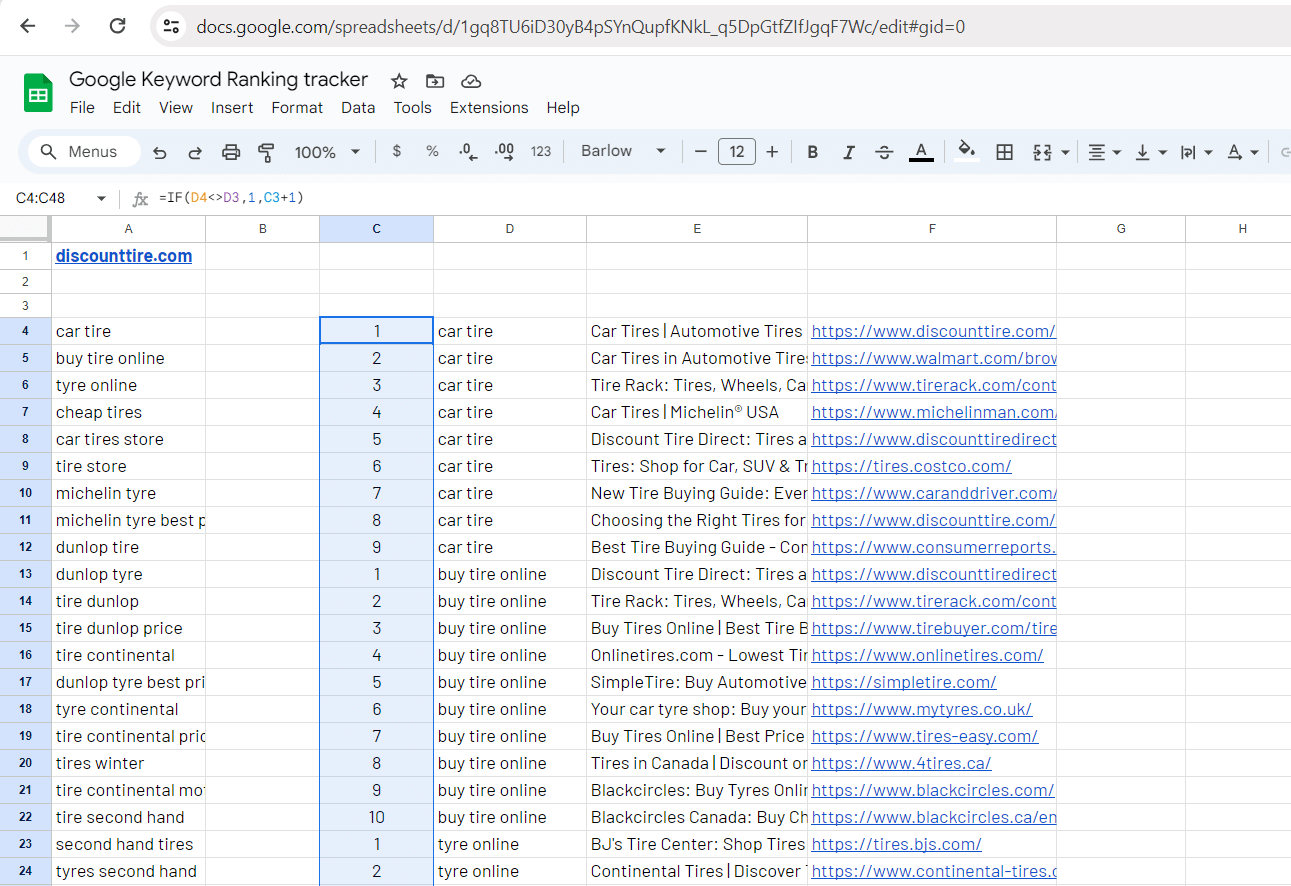1291x886 pixels.
Task: Open the mytyres.co.uk link
Action: 922,709
